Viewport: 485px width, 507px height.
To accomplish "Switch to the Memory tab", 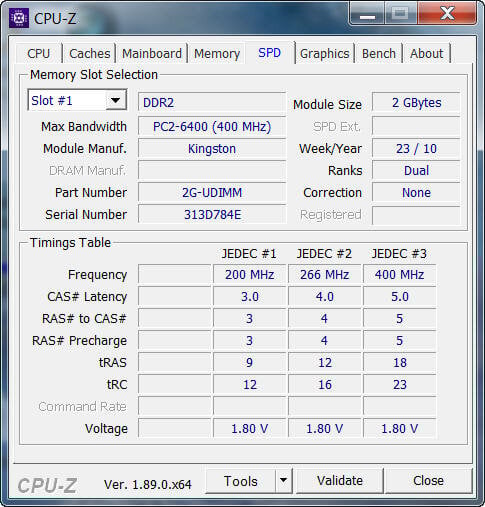I will click(x=217, y=53).
